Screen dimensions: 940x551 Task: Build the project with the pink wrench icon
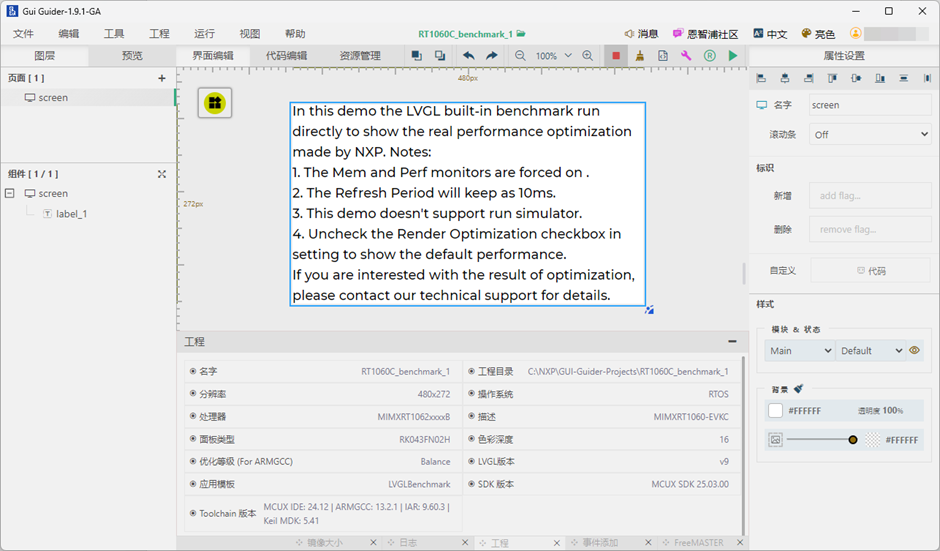686,56
